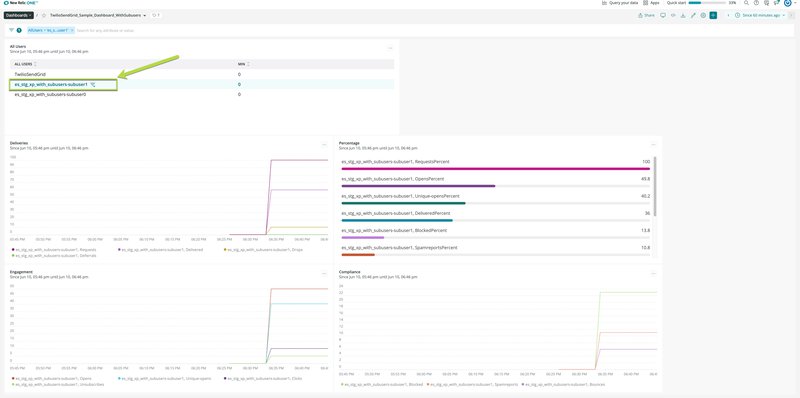Click the filter funnel icon in filter bar
This screenshot has height=398, width=800.
click(x=11, y=30)
